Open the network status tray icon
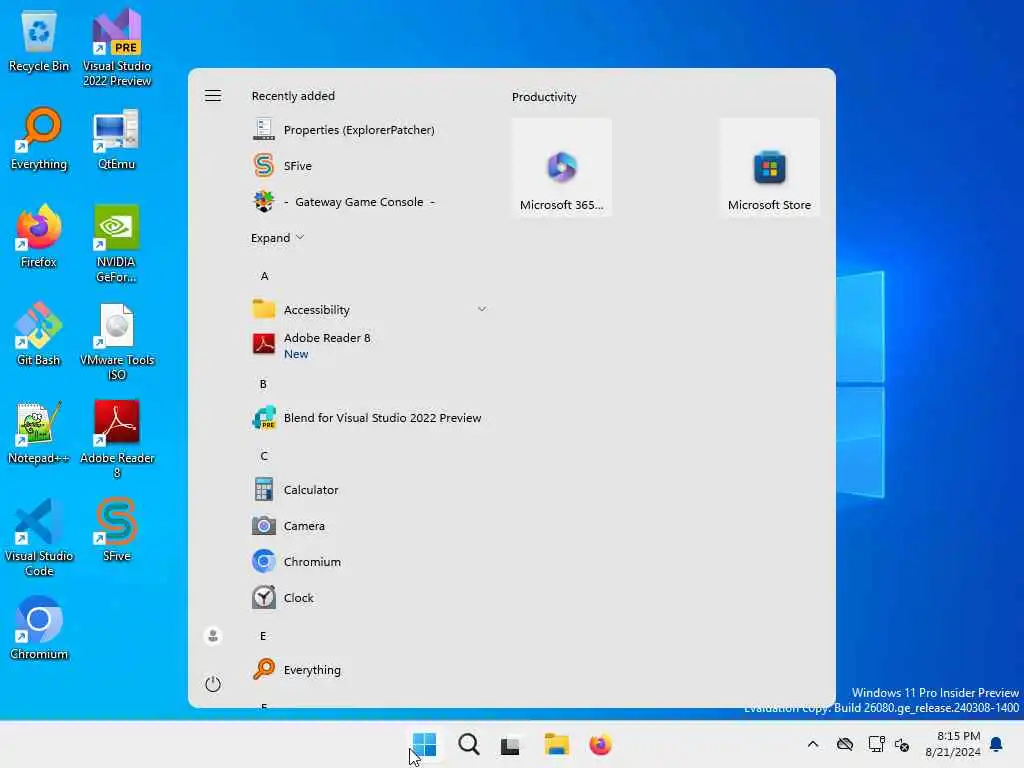 tap(876, 744)
